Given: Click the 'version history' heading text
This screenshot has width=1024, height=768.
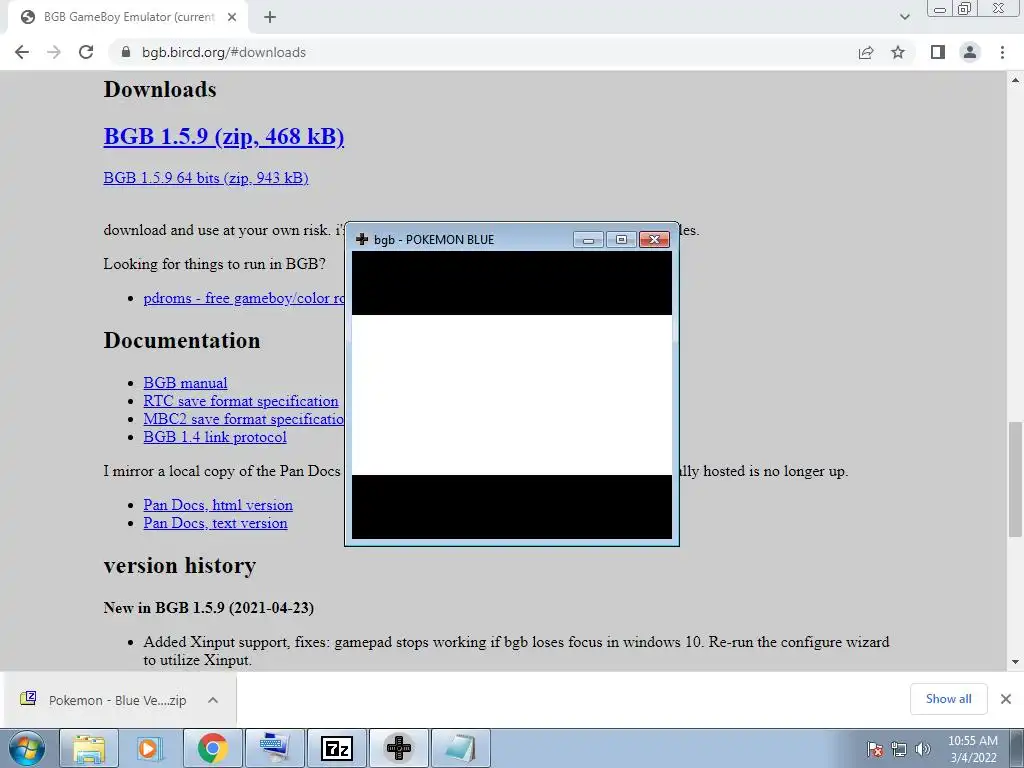Looking at the screenshot, I should pyautogui.click(x=180, y=565).
